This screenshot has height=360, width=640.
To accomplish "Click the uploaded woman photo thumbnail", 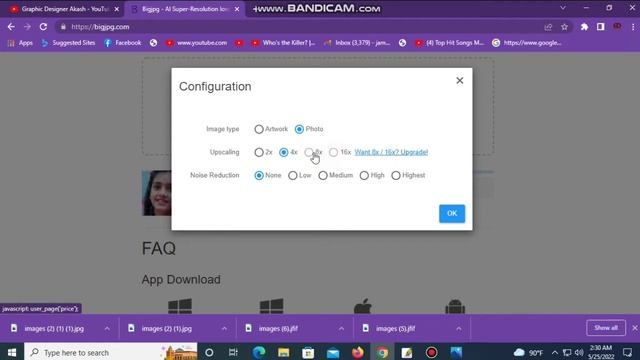I will tap(157, 193).
